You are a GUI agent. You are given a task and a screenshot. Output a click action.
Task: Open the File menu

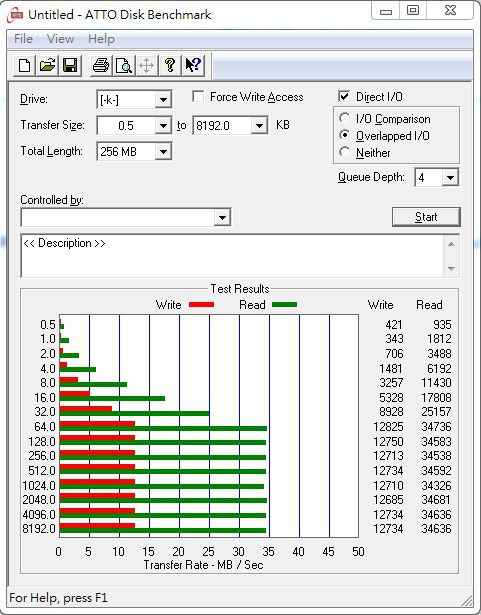(23, 39)
